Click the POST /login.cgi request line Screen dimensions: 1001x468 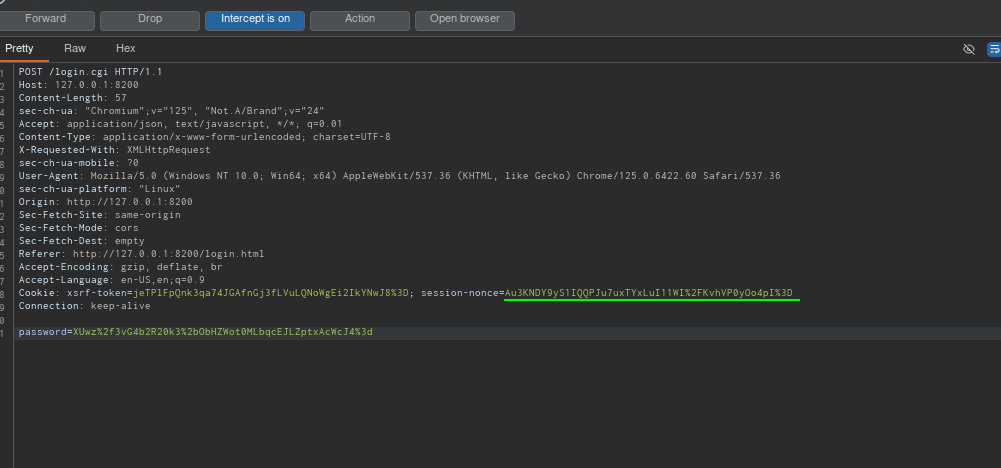coord(90,72)
